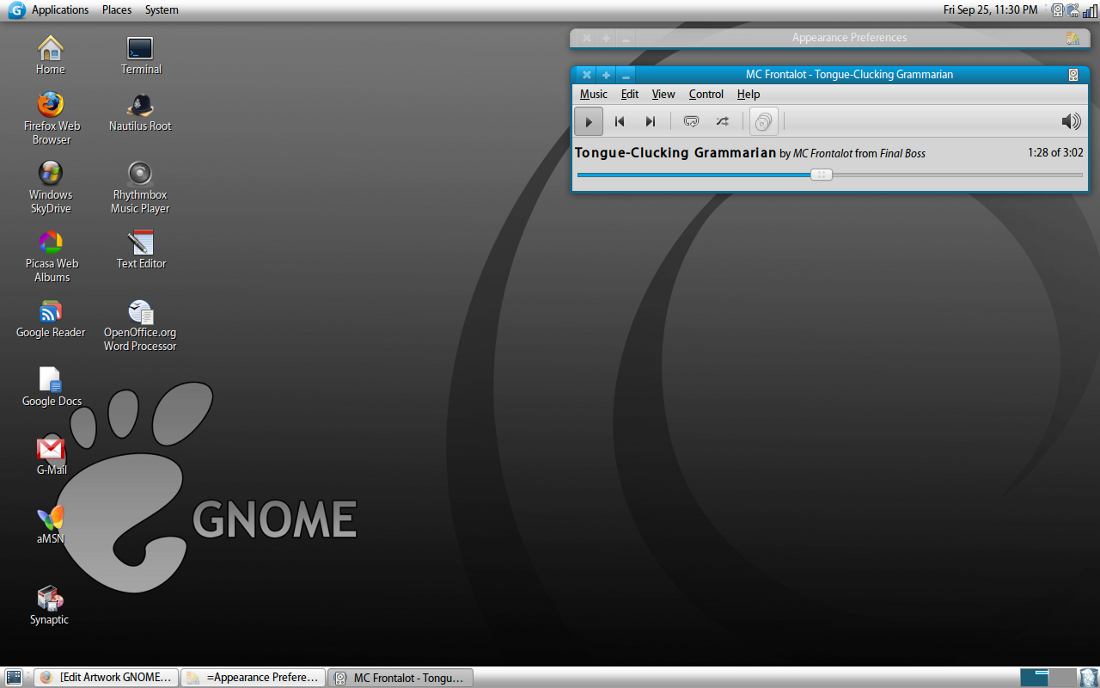The height and width of the screenshot is (688, 1100).
Task: Skip to the previous track
Action: [x=619, y=121]
